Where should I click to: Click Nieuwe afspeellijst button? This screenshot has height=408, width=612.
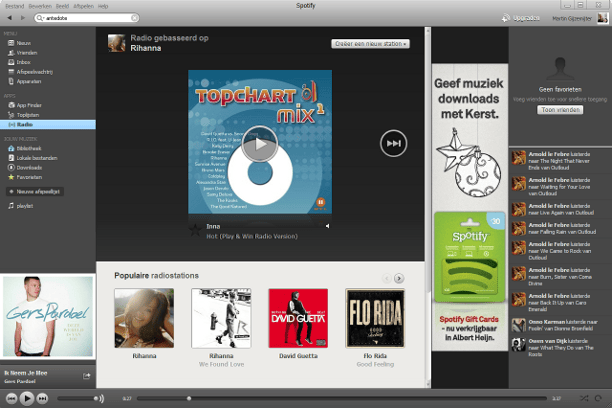coord(35,192)
